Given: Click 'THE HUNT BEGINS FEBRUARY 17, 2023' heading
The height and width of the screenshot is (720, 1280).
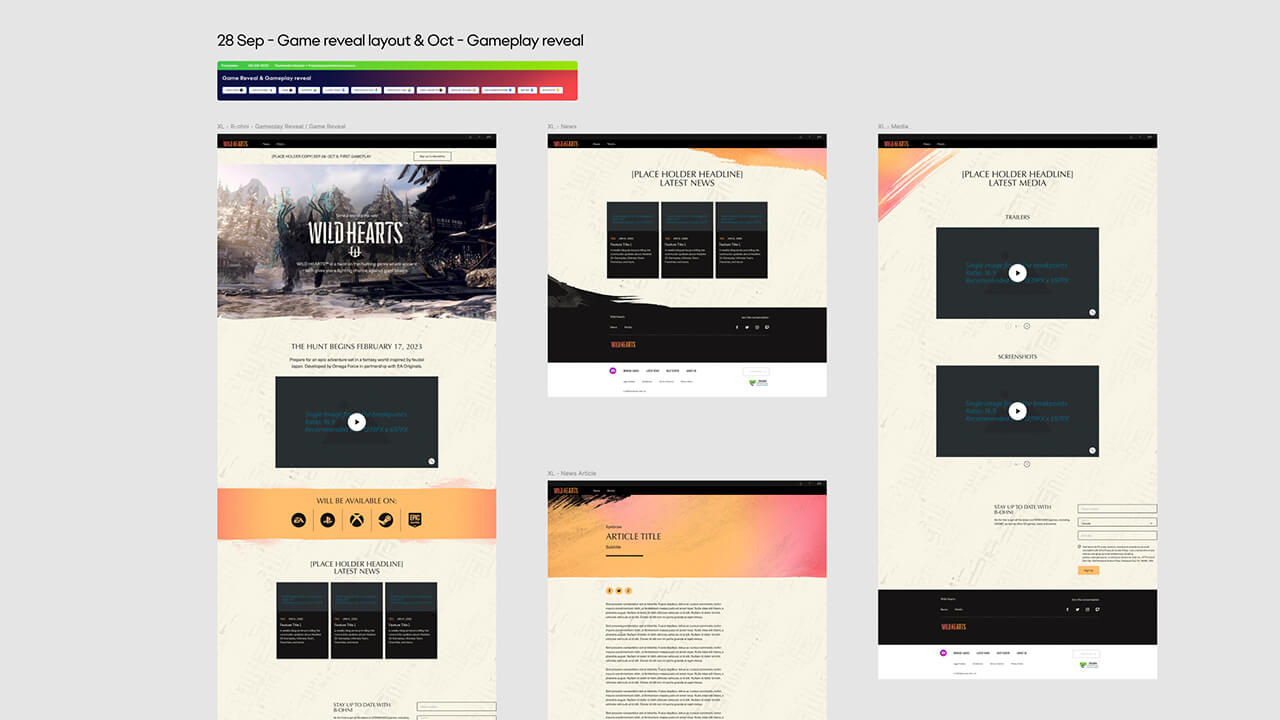Looking at the screenshot, I should pos(357,347).
